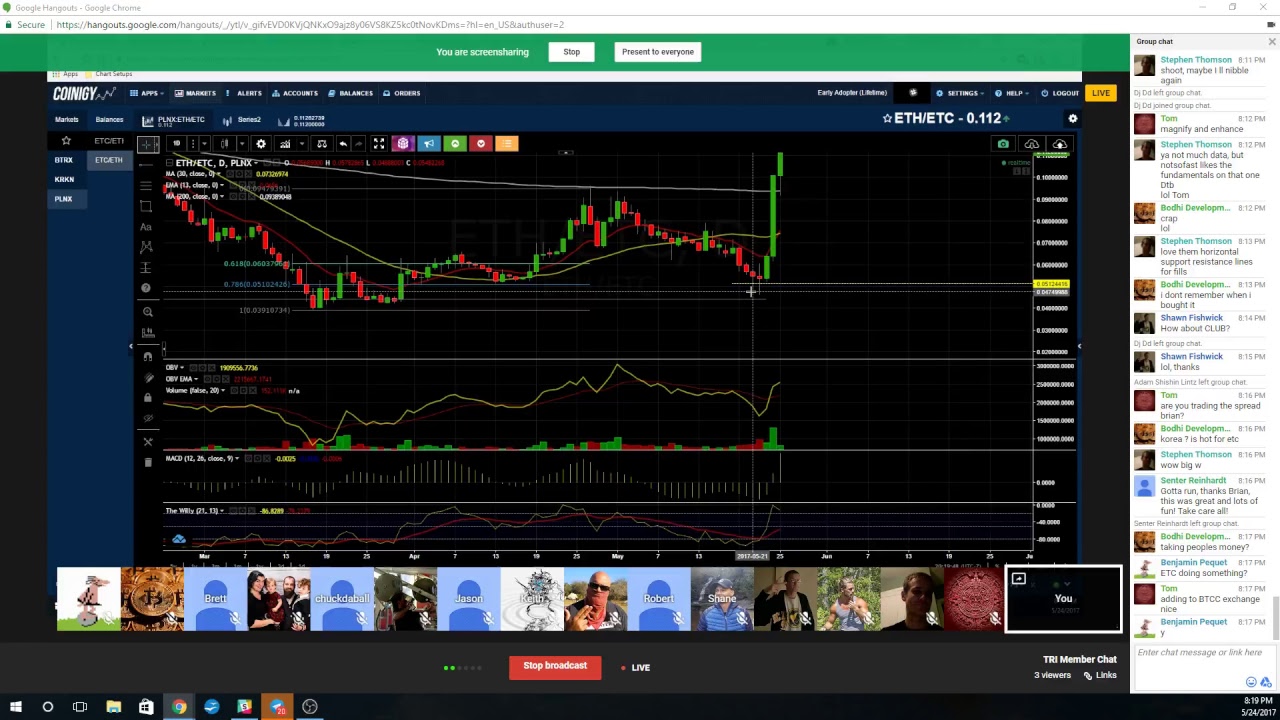
Task: Toggle lock all drawing tools
Action: point(148,398)
